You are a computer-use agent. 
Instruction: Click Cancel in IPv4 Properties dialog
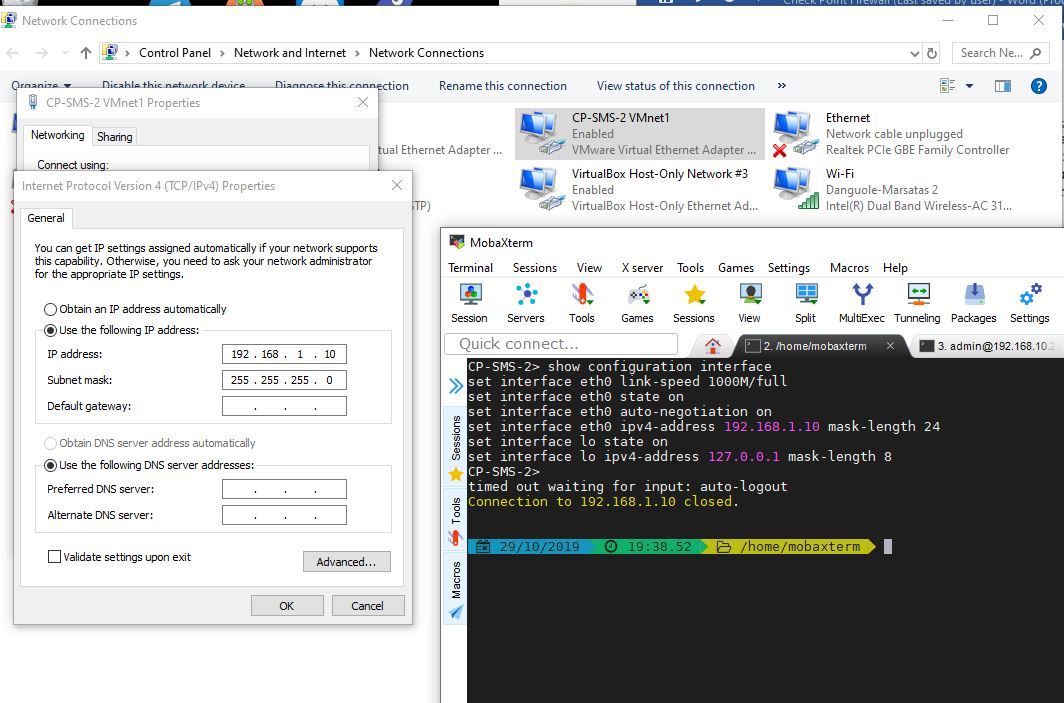pyautogui.click(x=368, y=606)
